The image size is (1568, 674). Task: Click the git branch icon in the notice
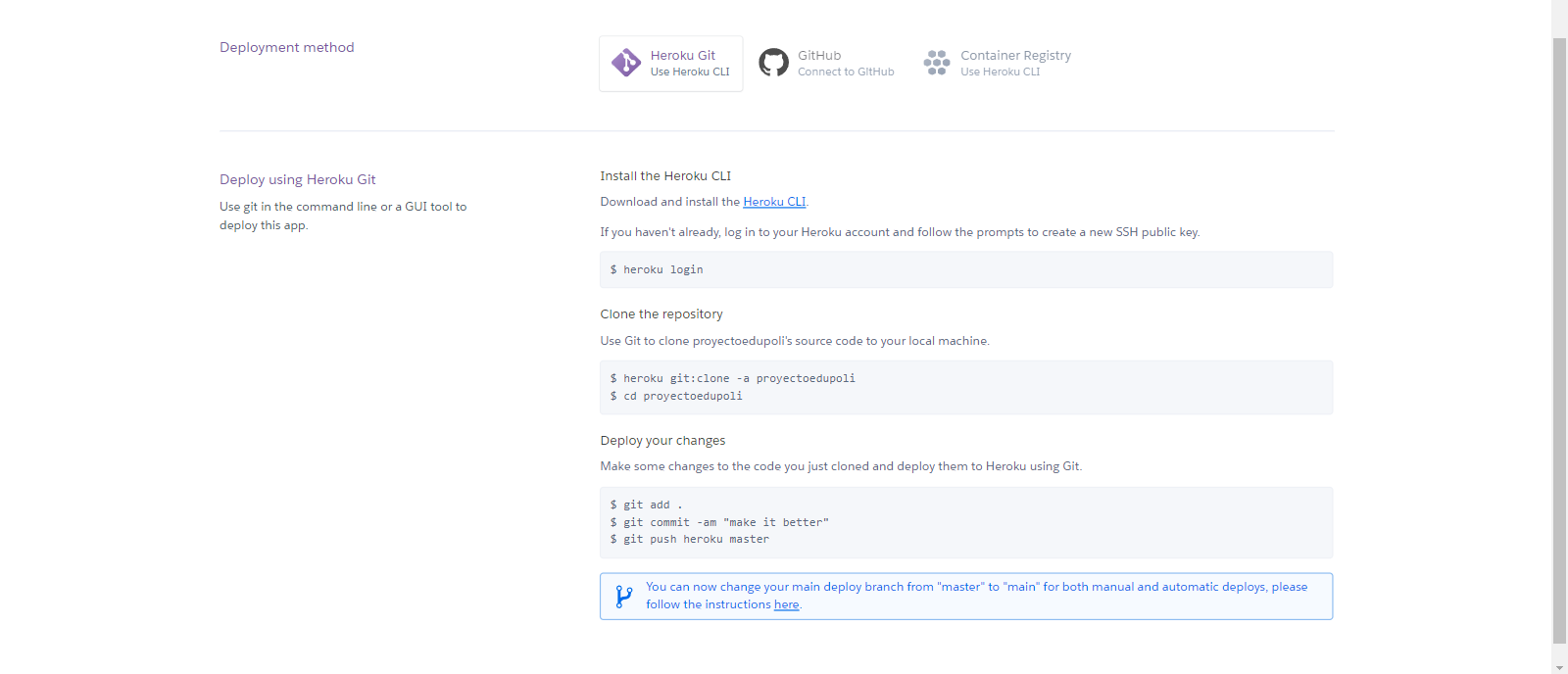623,597
